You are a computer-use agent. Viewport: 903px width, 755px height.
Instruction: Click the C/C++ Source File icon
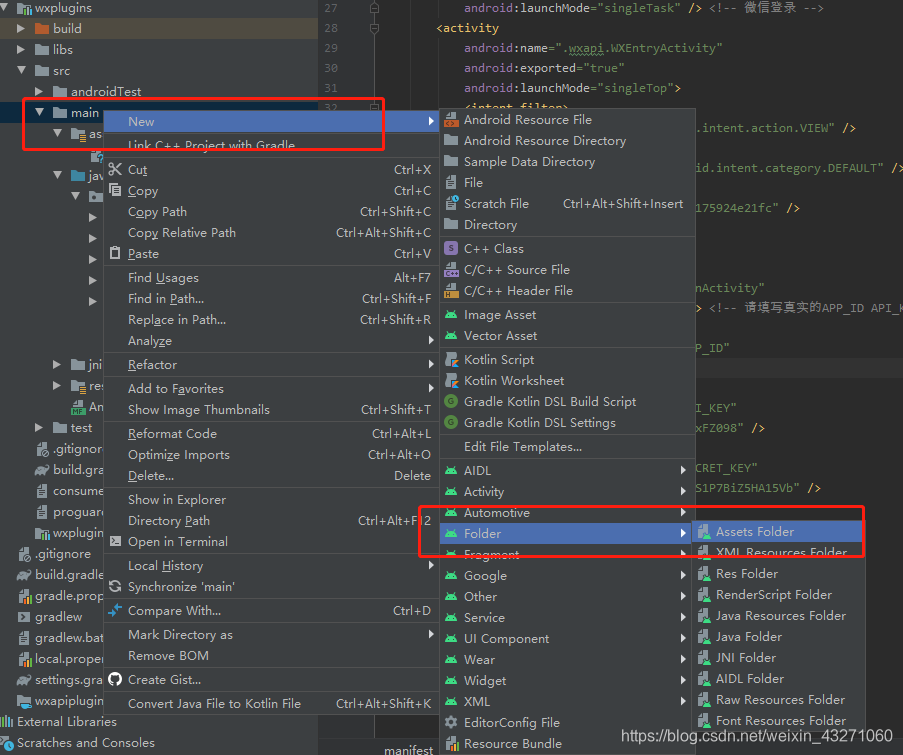[x=452, y=270]
